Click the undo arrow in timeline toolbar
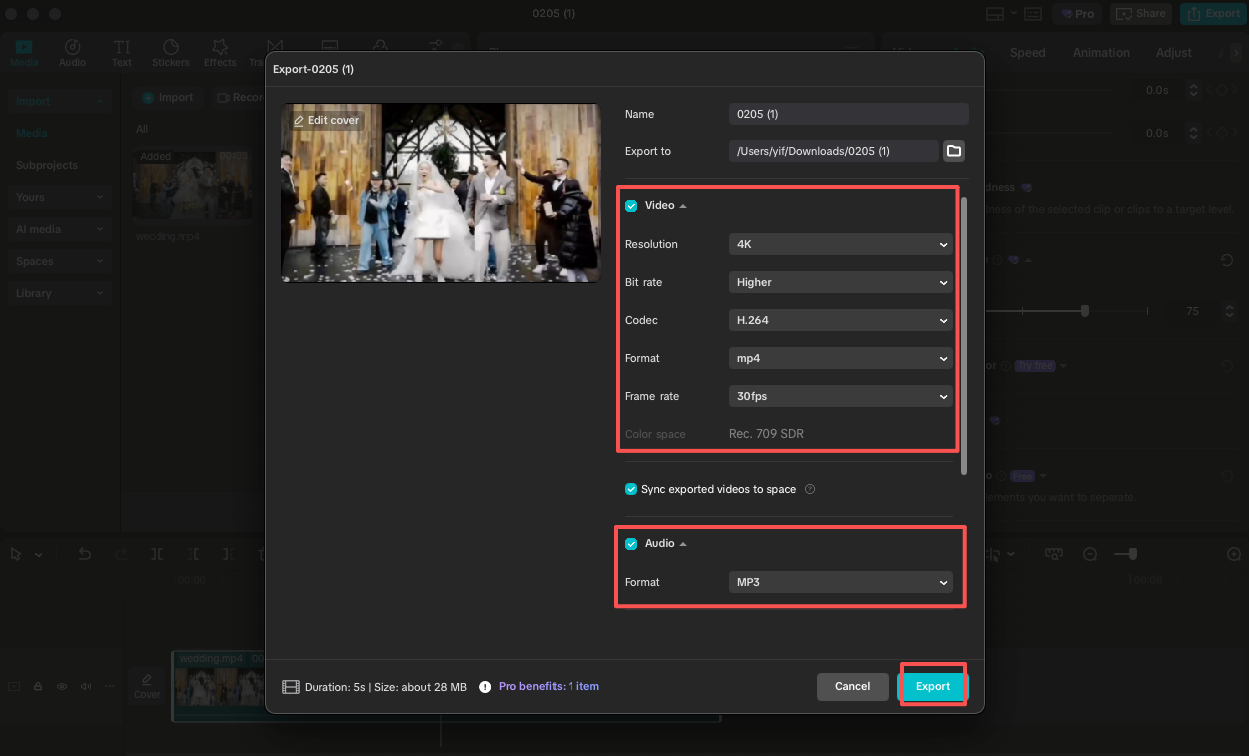Image resolution: width=1249 pixels, height=756 pixels. pos(85,554)
